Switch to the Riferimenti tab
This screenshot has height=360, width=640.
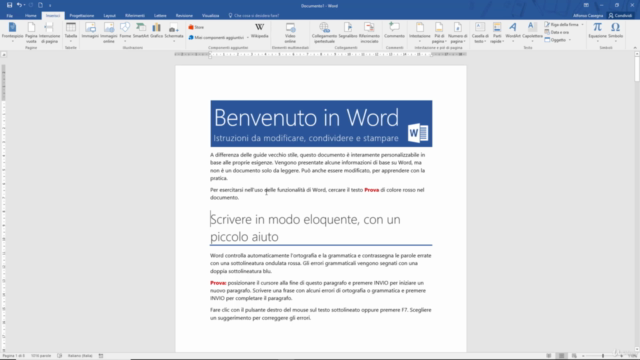pyautogui.click(x=135, y=16)
